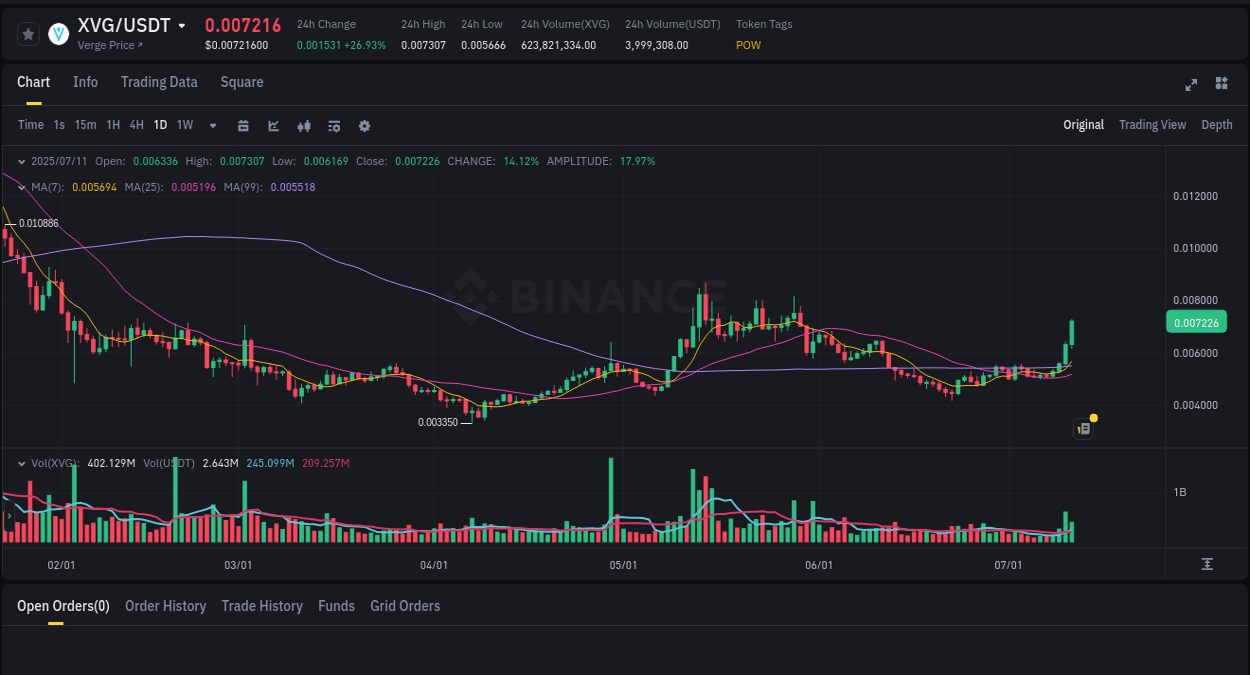Open the technical indicators icon
Screen dimensions: 1250x675
tap(303, 125)
